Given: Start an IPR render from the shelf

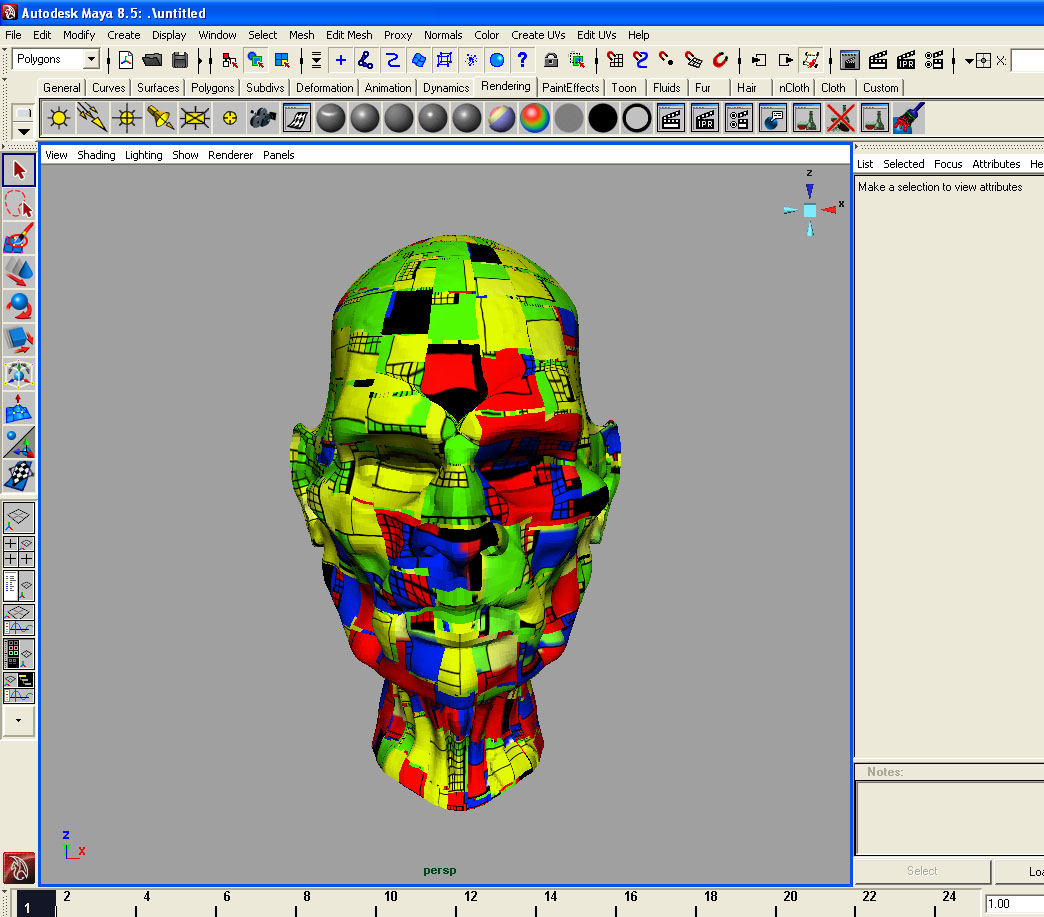Looking at the screenshot, I should click(706, 118).
